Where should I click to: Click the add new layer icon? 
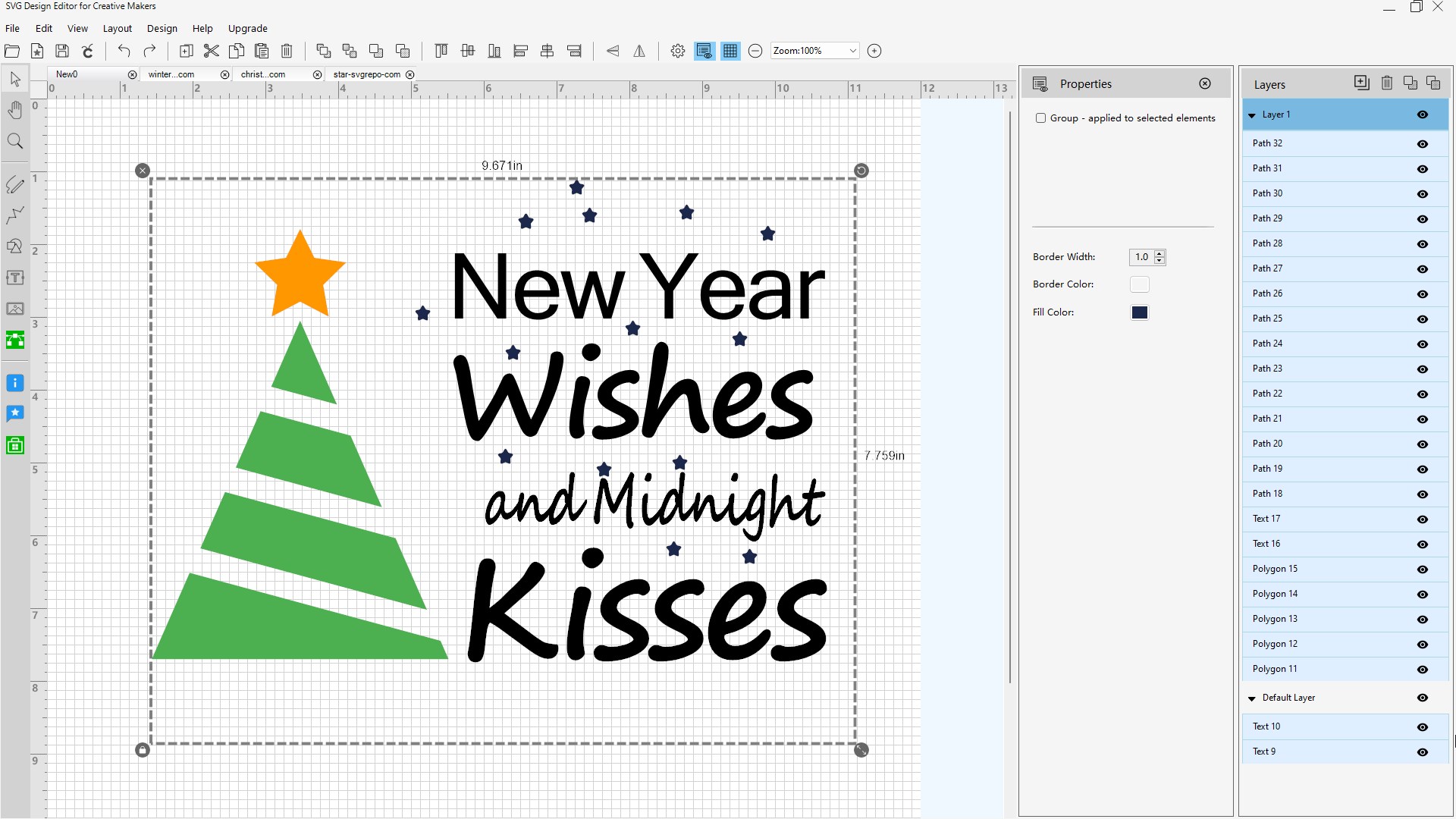1361,83
